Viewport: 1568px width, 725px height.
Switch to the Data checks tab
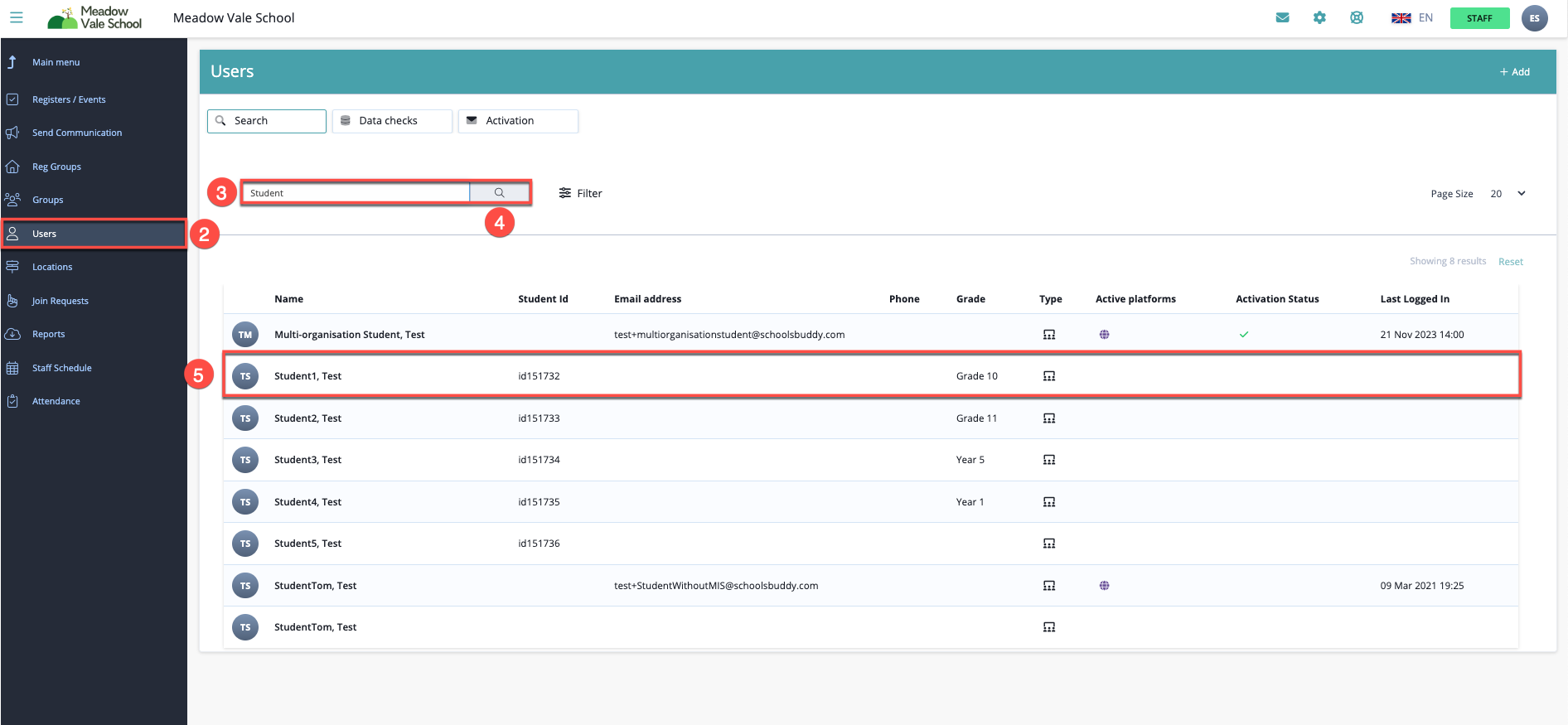pyautogui.click(x=392, y=121)
